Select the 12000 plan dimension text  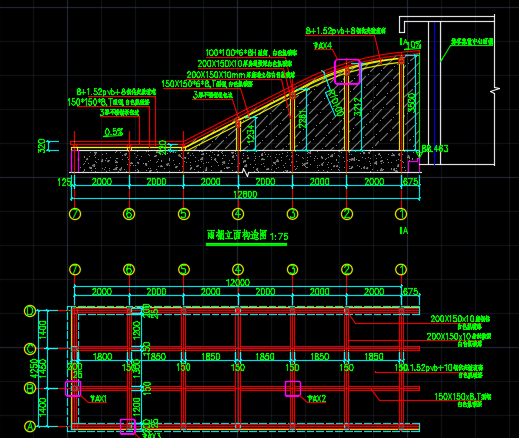point(238,283)
